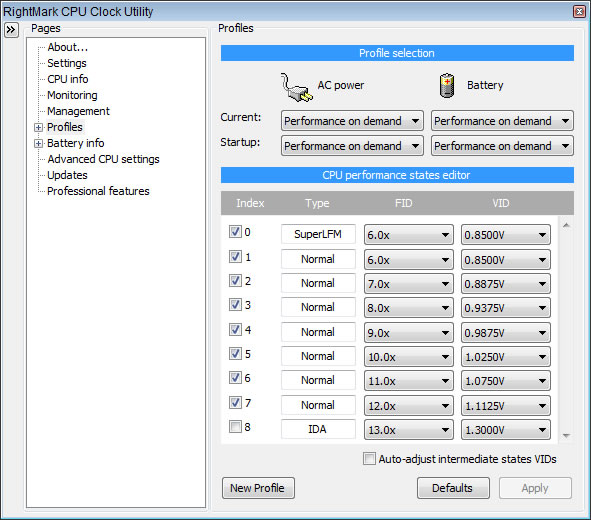Viewport: 591px width, 520px height.
Task: Click the Index column header
Action: [250, 203]
